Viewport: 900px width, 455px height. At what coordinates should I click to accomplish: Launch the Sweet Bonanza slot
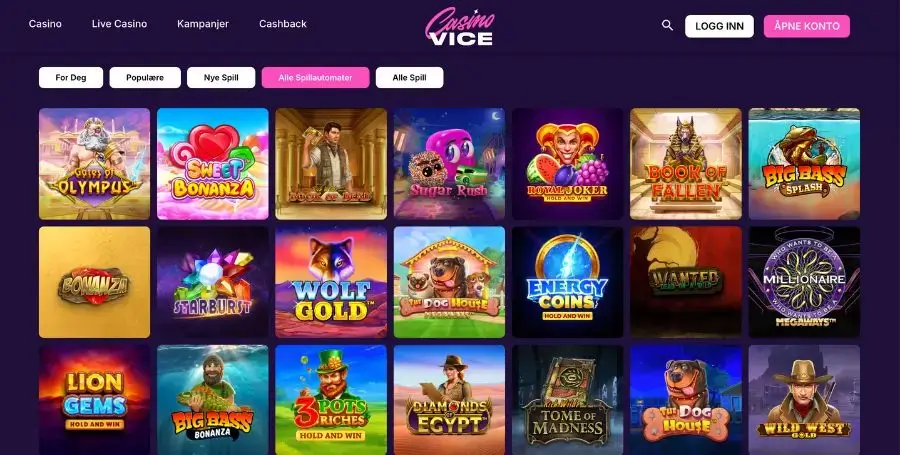[x=212, y=164]
